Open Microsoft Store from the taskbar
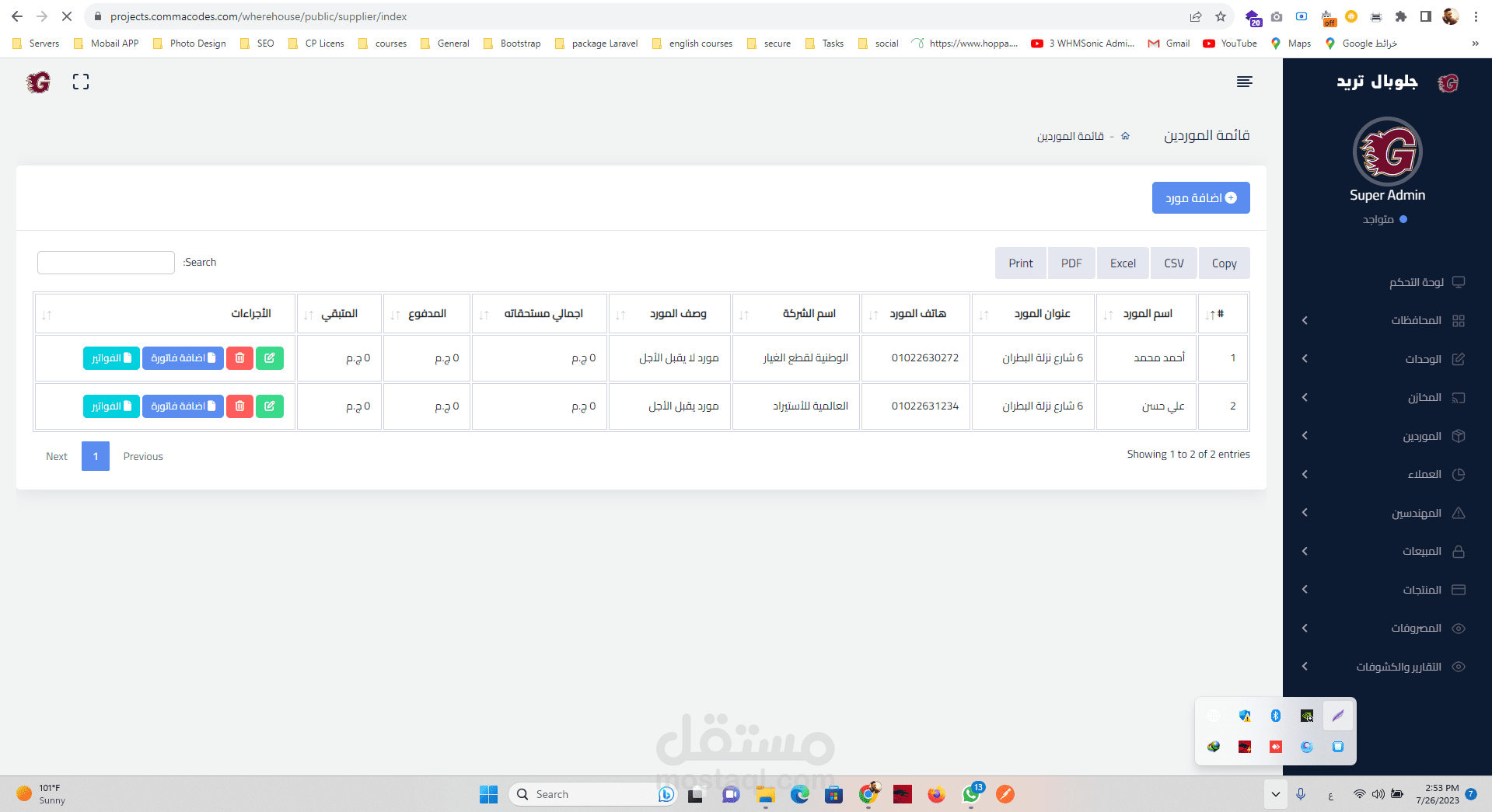Image resolution: width=1492 pixels, height=812 pixels. point(834,794)
